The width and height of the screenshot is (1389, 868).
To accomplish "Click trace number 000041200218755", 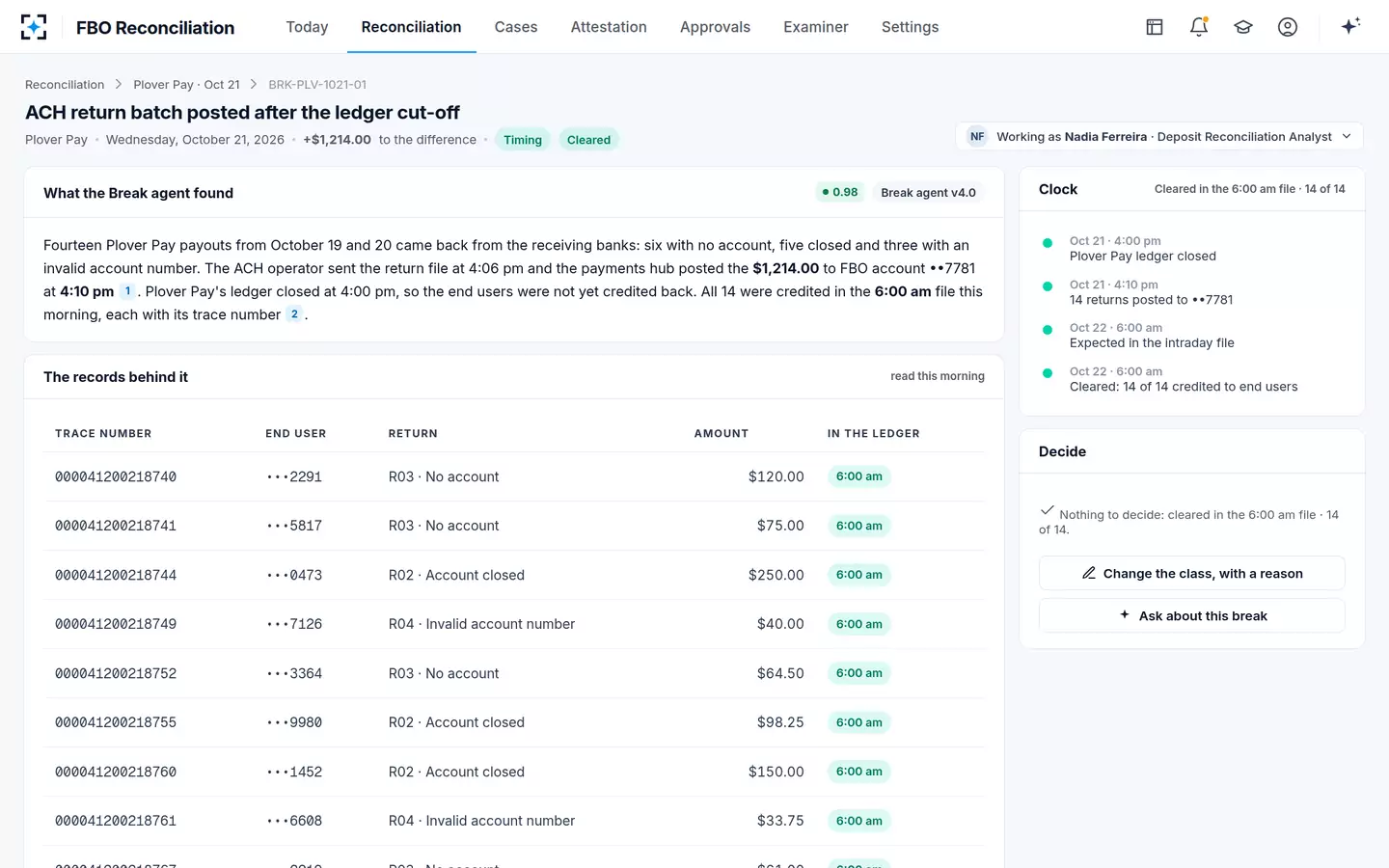I will (x=116, y=722).
